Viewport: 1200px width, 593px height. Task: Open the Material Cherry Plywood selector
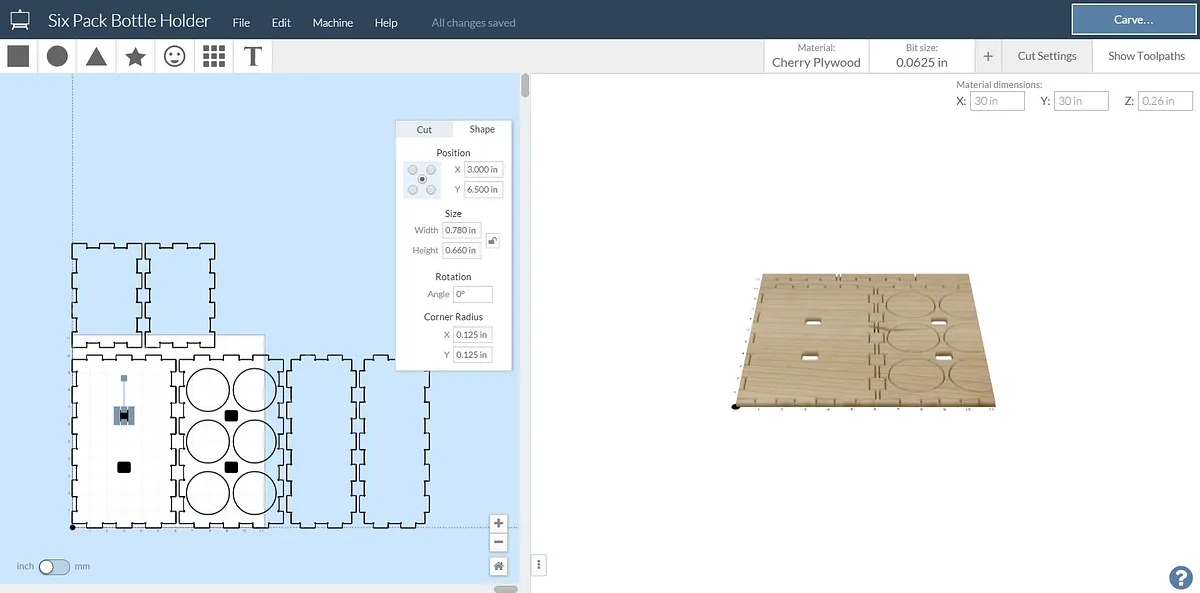coord(816,56)
